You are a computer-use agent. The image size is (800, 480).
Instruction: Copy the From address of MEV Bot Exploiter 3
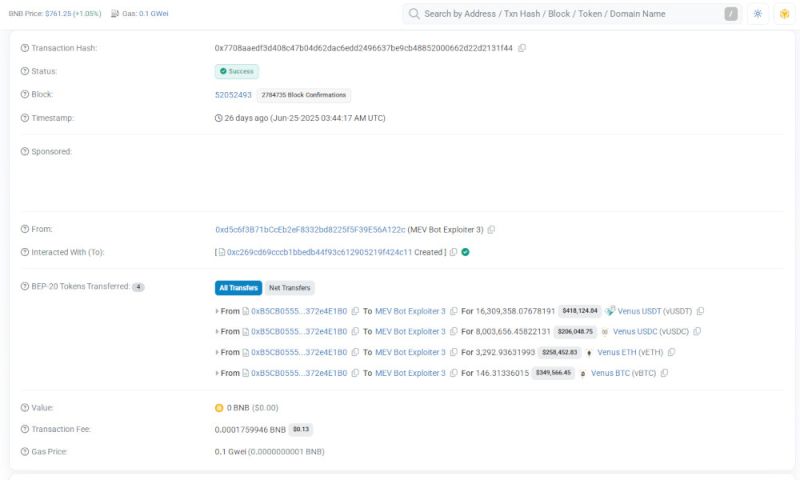click(491, 230)
